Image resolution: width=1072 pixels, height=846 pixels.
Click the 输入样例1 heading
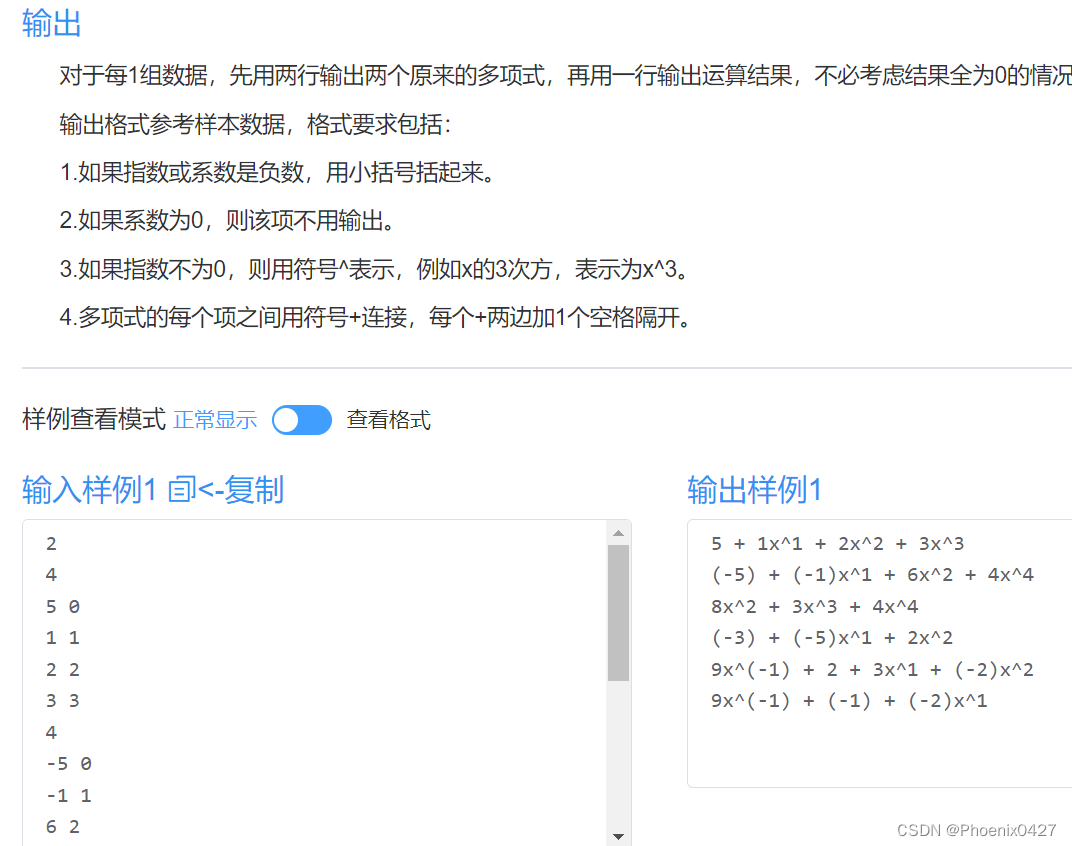click(x=90, y=490)
